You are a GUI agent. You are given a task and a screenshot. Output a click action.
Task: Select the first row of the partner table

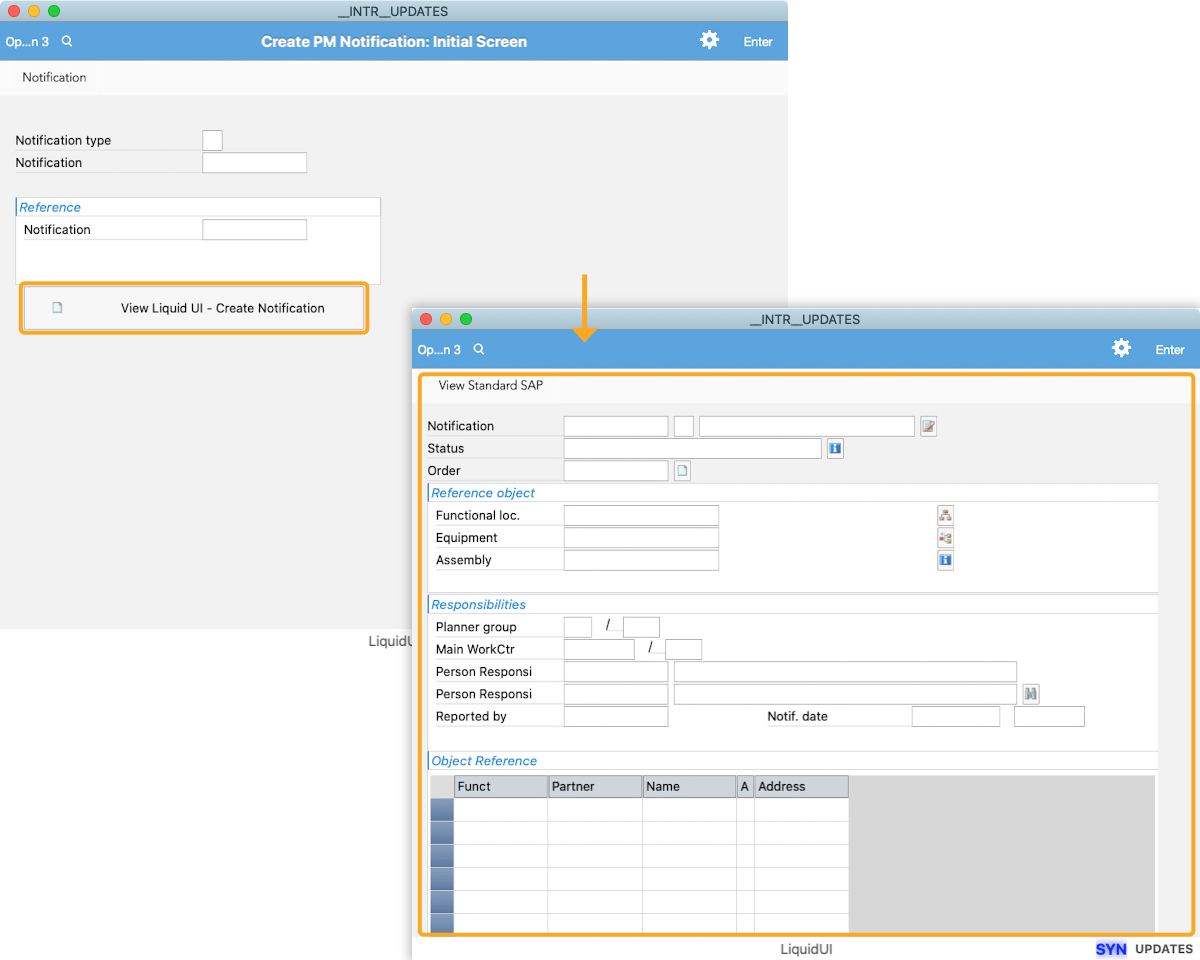[x=441, y=810]
